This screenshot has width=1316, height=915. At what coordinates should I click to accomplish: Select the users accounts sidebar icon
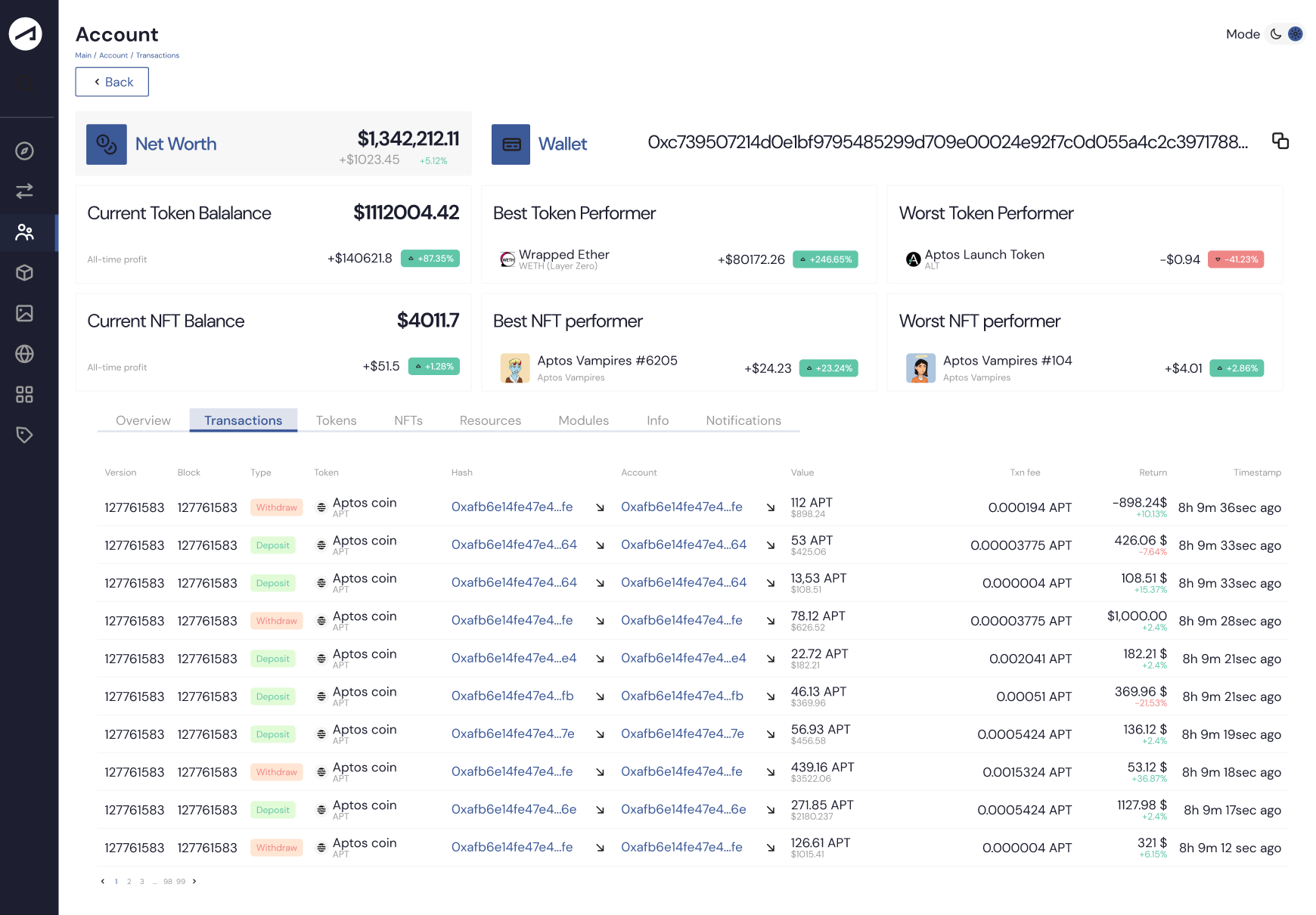pyautogui.click(x=24, y=232)
